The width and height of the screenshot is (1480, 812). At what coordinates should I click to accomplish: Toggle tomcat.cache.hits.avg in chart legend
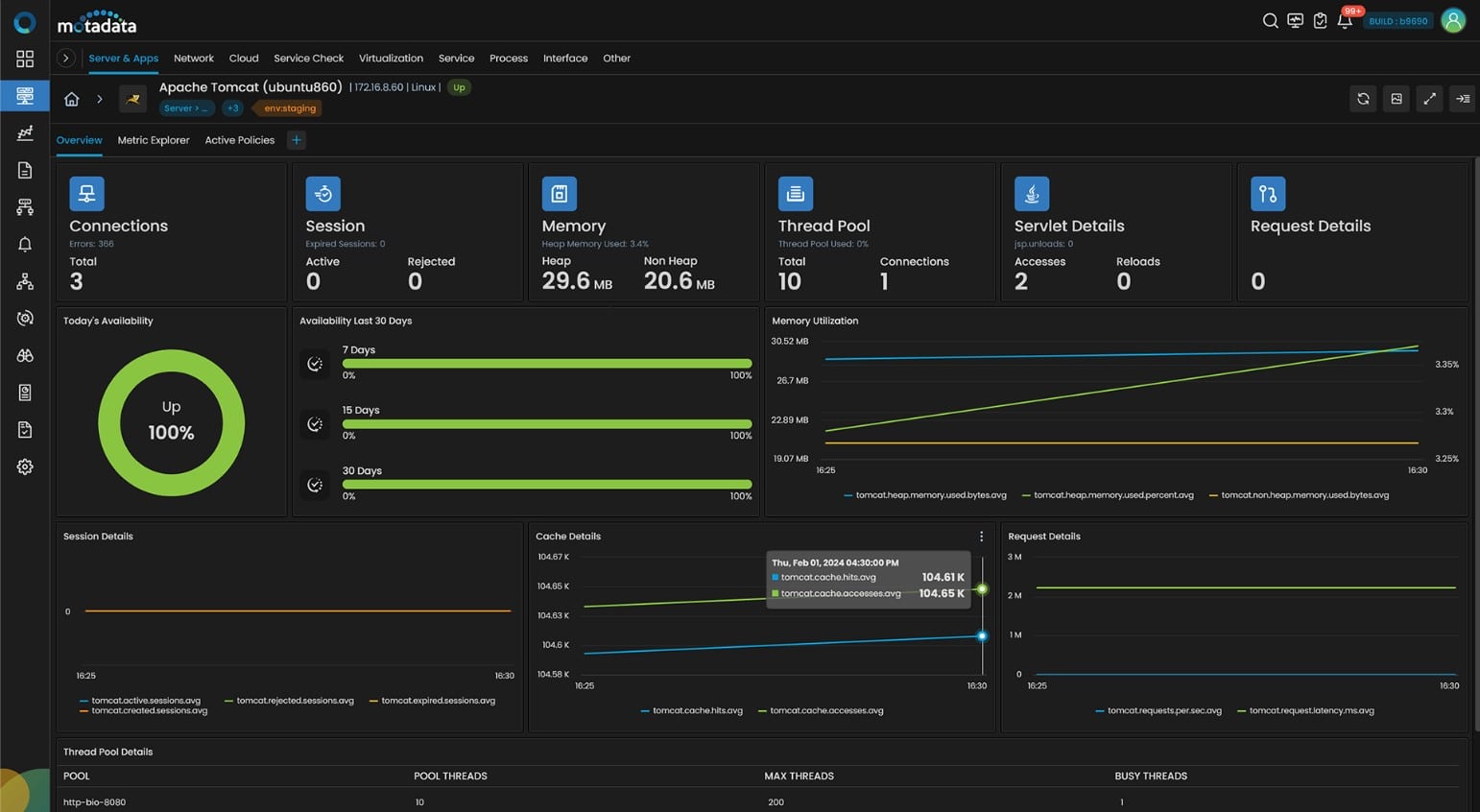tap(691, 711)
